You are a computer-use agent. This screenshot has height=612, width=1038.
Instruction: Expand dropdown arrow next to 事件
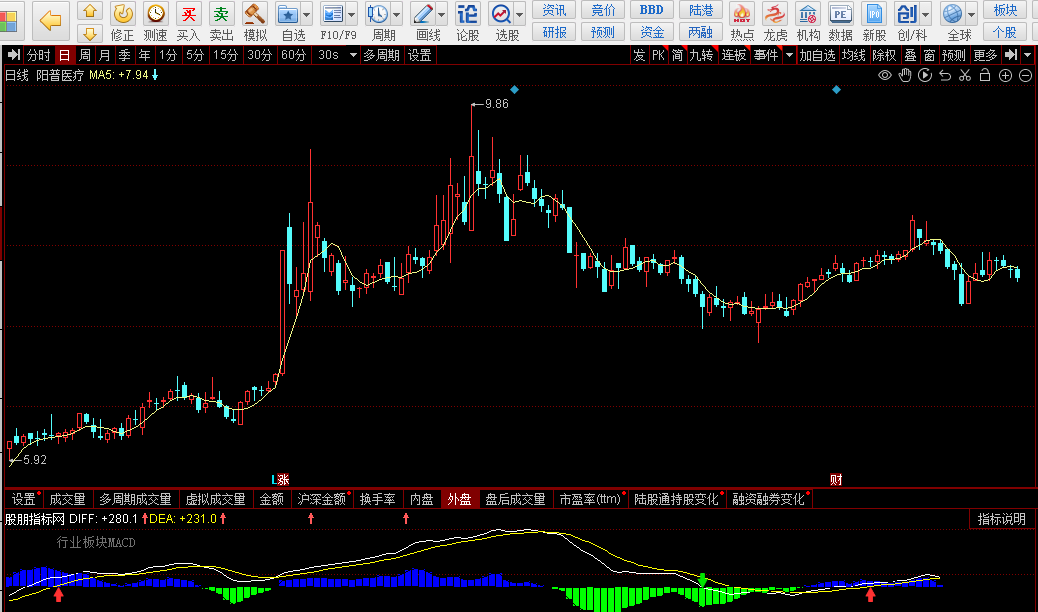pyautogui.click(x=788, y=55)
